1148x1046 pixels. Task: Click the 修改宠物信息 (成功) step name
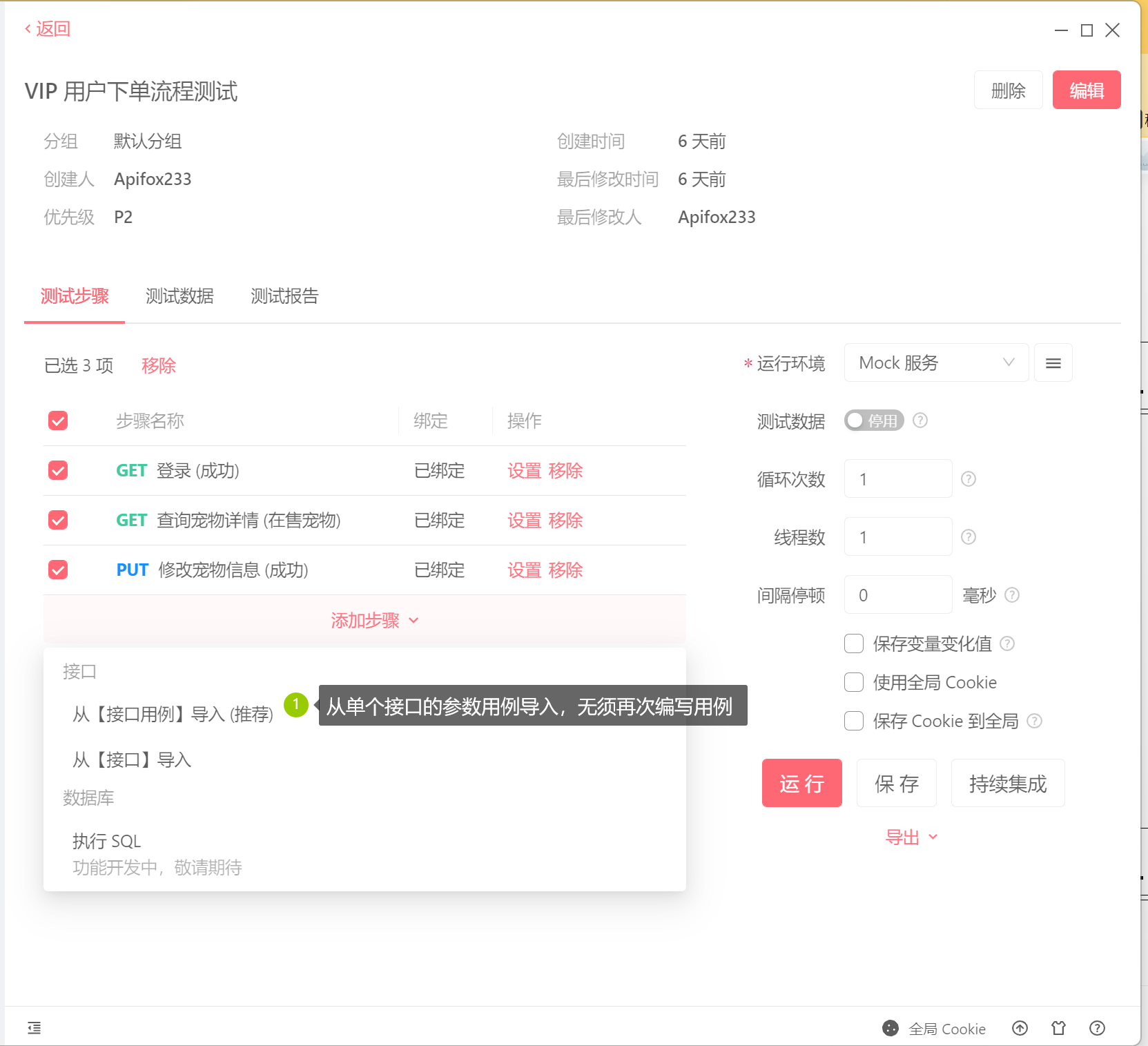coord(233,570)
